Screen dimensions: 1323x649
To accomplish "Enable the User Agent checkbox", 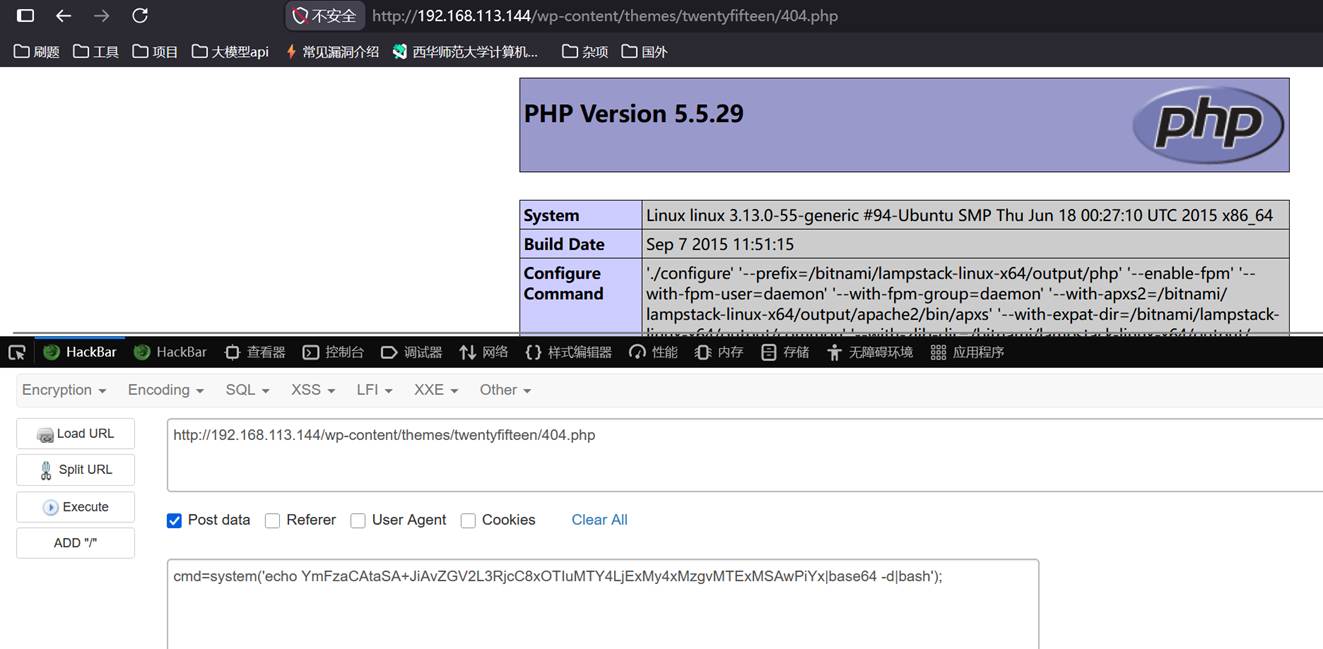I will [358, 521].
